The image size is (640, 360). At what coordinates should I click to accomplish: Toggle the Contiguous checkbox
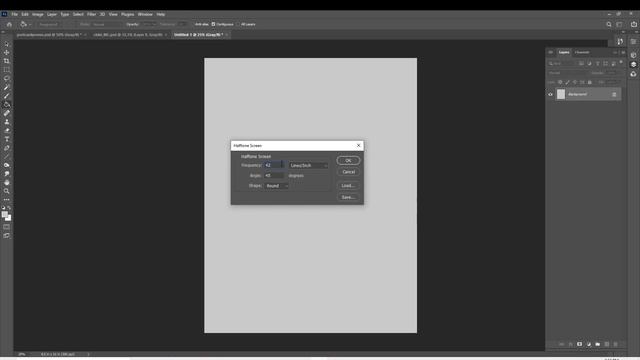point(213,24)
